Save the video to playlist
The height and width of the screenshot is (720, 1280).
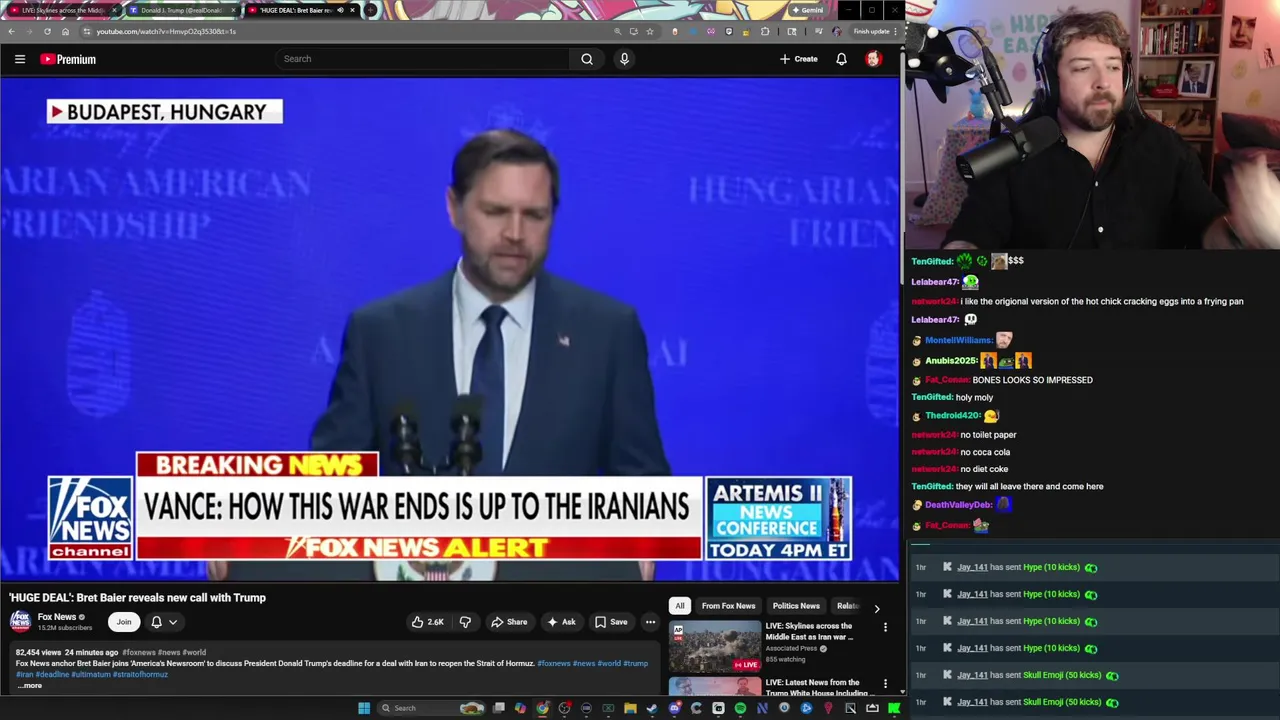[x=611, y=622]
